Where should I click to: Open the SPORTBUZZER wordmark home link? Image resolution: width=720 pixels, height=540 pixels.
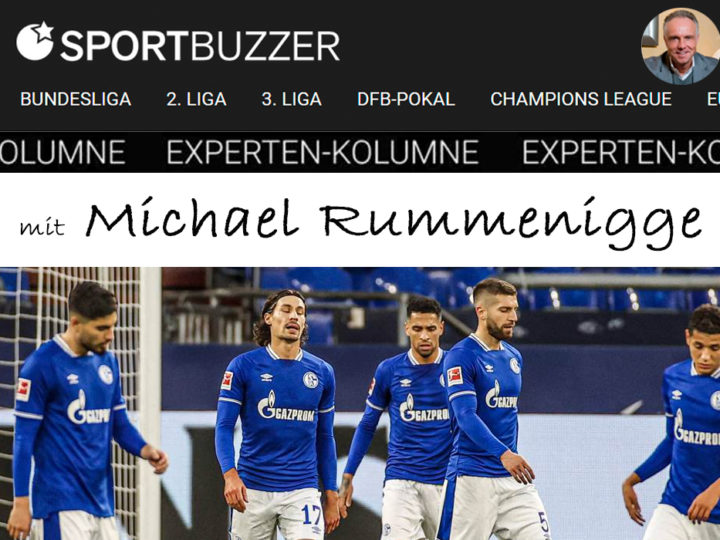200,46
